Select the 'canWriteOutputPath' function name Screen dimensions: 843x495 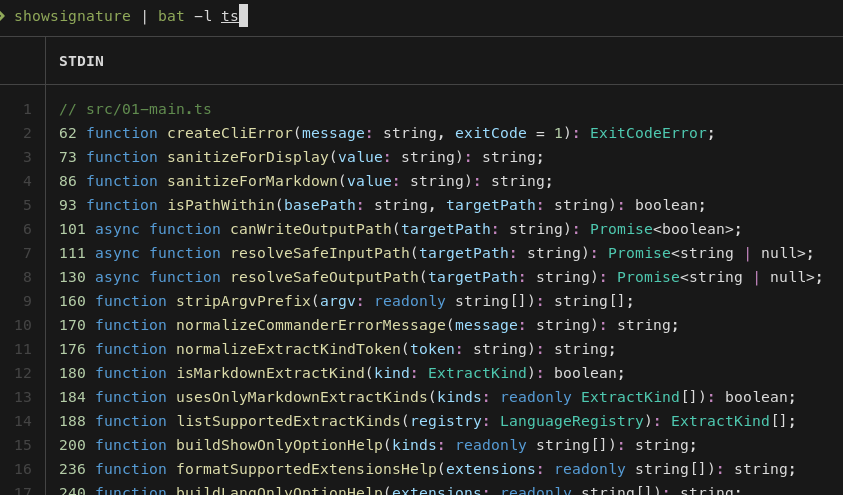pyautogui.click(x=311, y=229)
